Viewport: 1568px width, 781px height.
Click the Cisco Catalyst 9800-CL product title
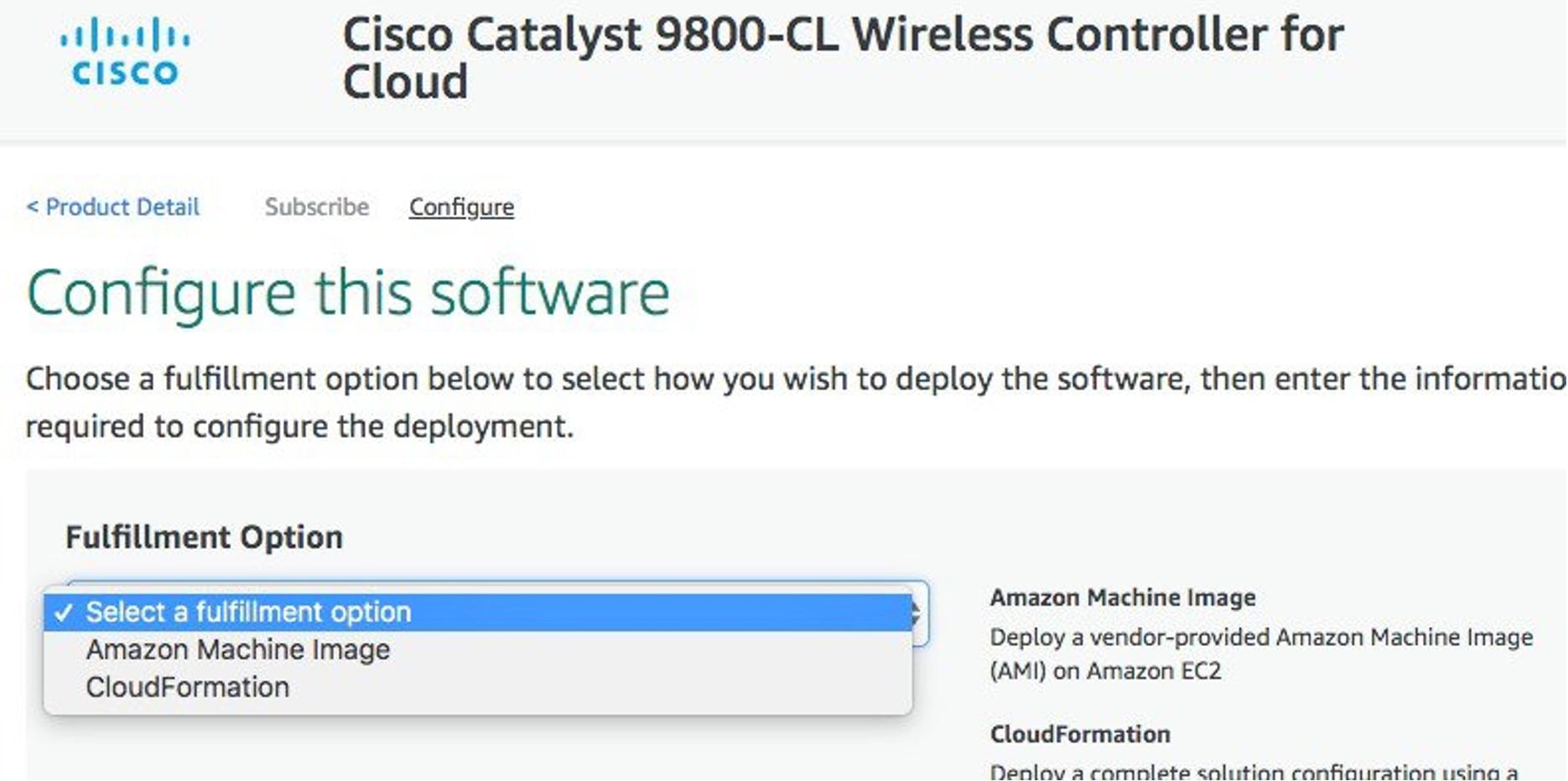click(x=842, y=36)
